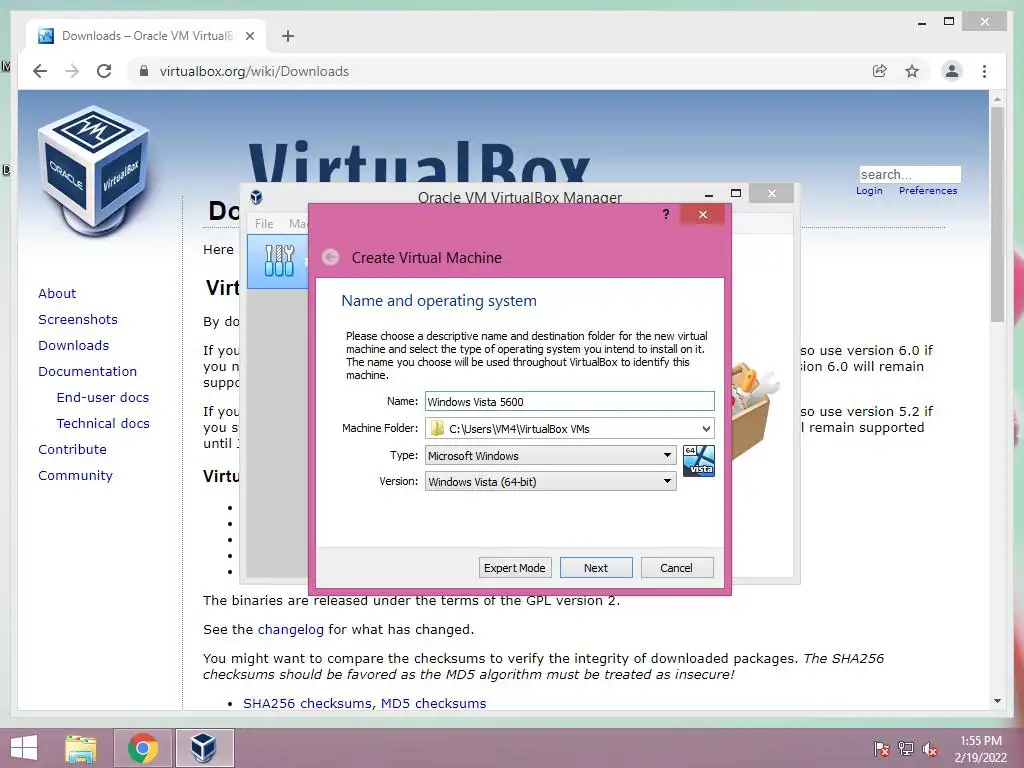Click the Expert Mode button
This screenshot has width=1024, height=768.
tap(515, 568)
